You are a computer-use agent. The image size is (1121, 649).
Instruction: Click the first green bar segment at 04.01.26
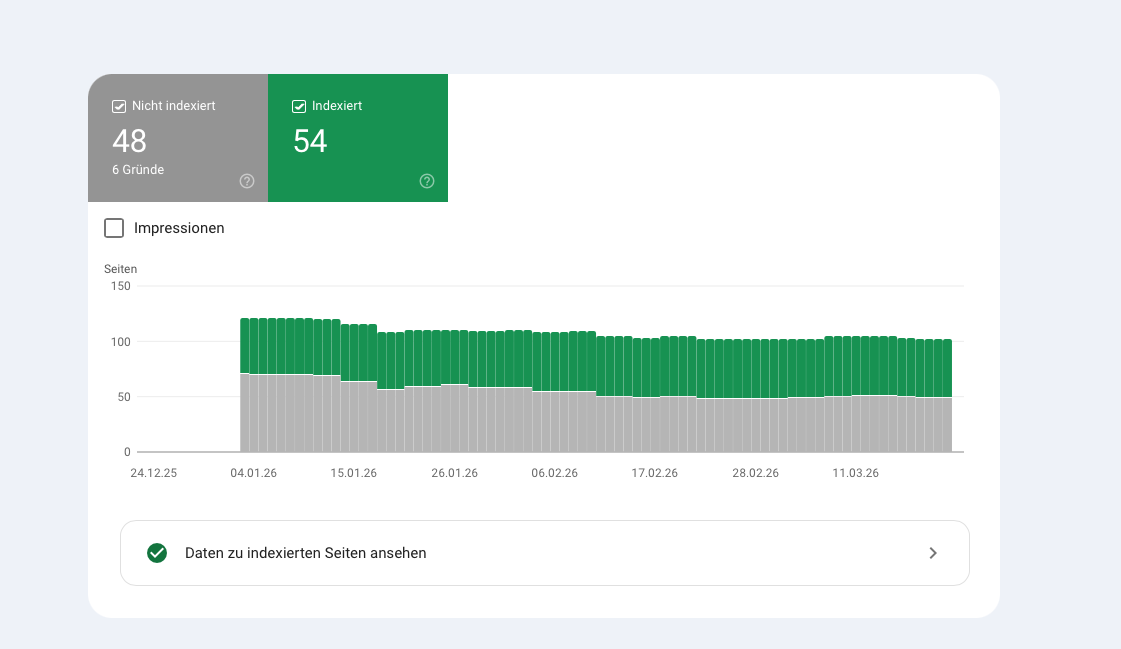point(245,345)
